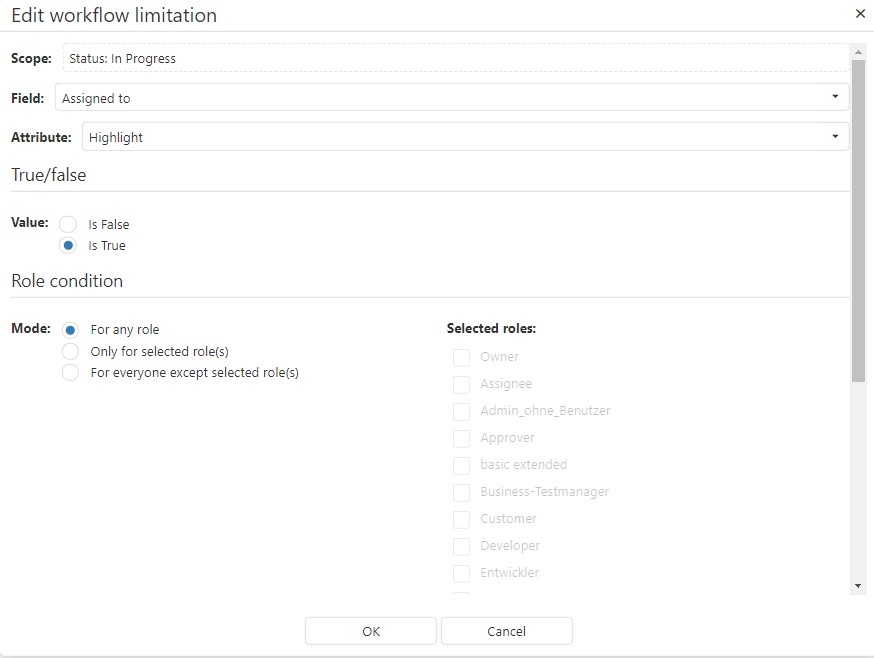874x658 pixels.
Task: Check the Approver role checkbox
Action: 461,438
